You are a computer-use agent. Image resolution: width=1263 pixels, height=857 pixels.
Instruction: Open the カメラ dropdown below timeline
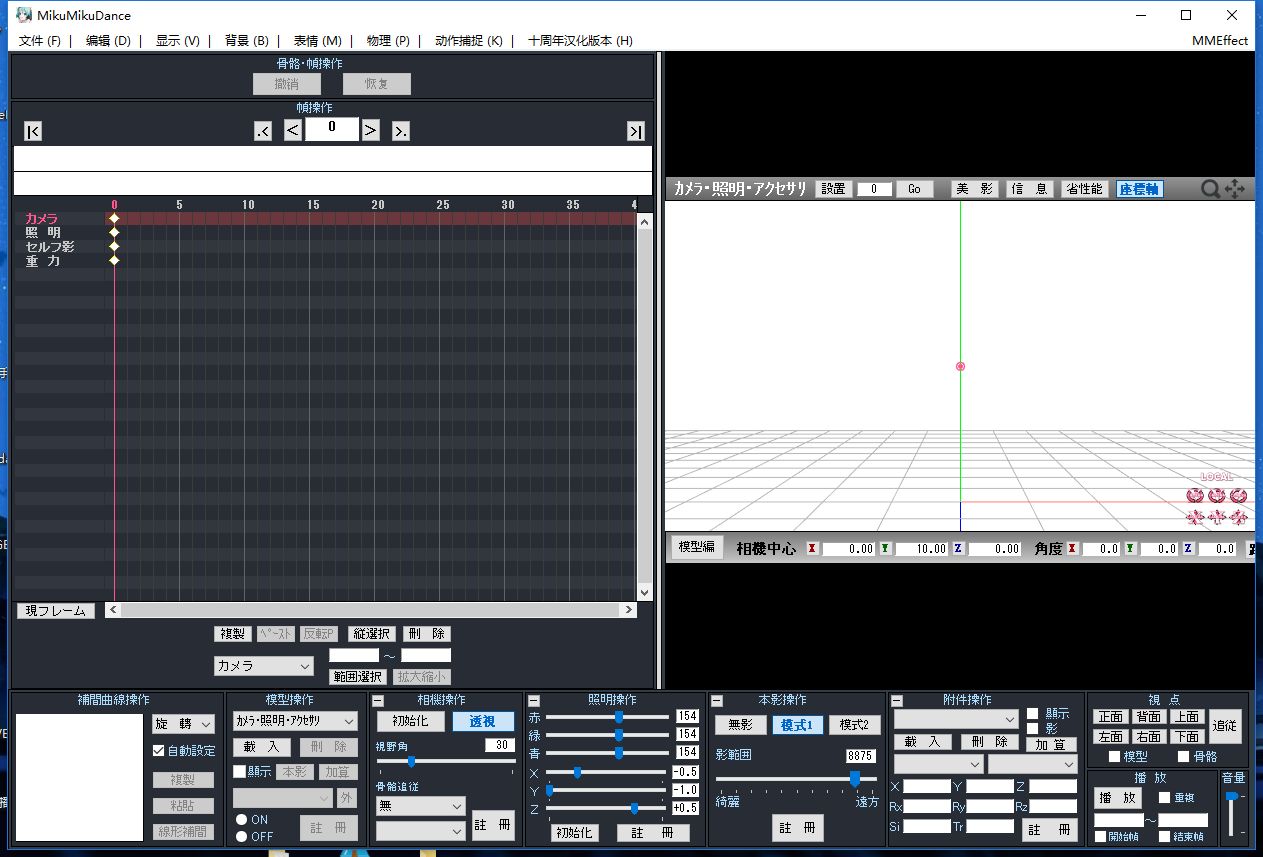264,665
